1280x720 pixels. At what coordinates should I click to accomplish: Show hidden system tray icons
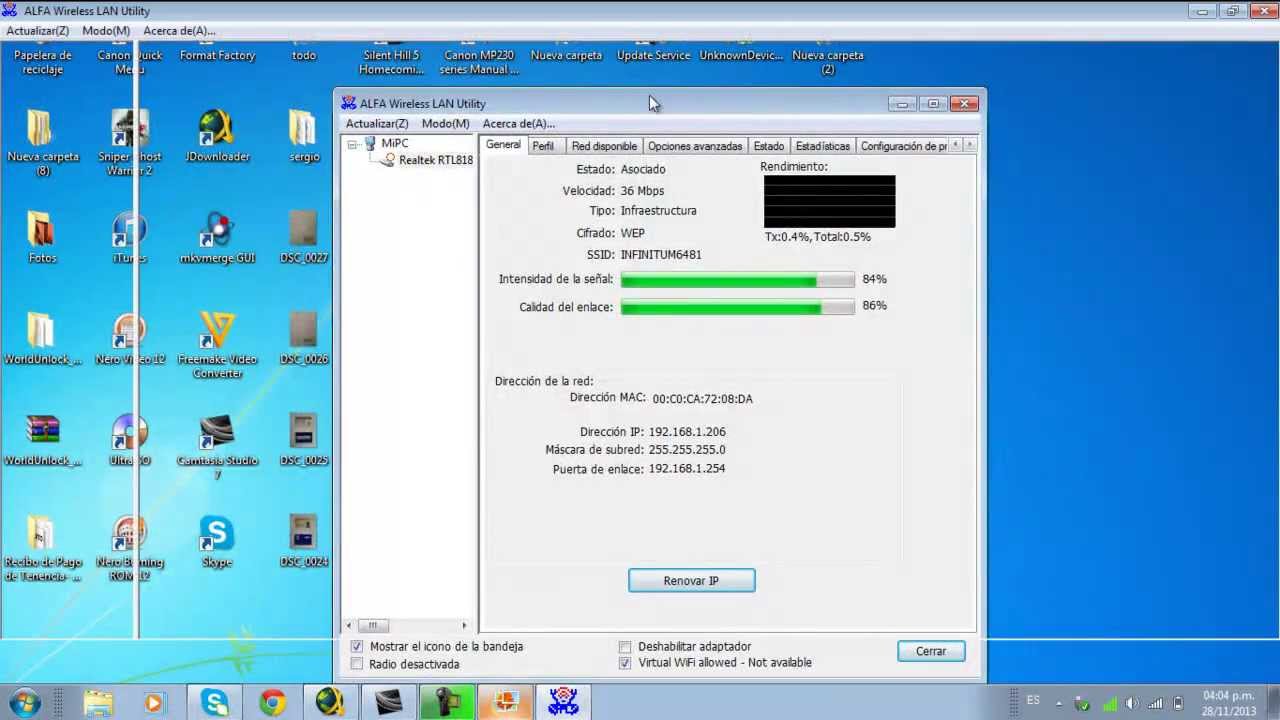[x=1059, y=703]
